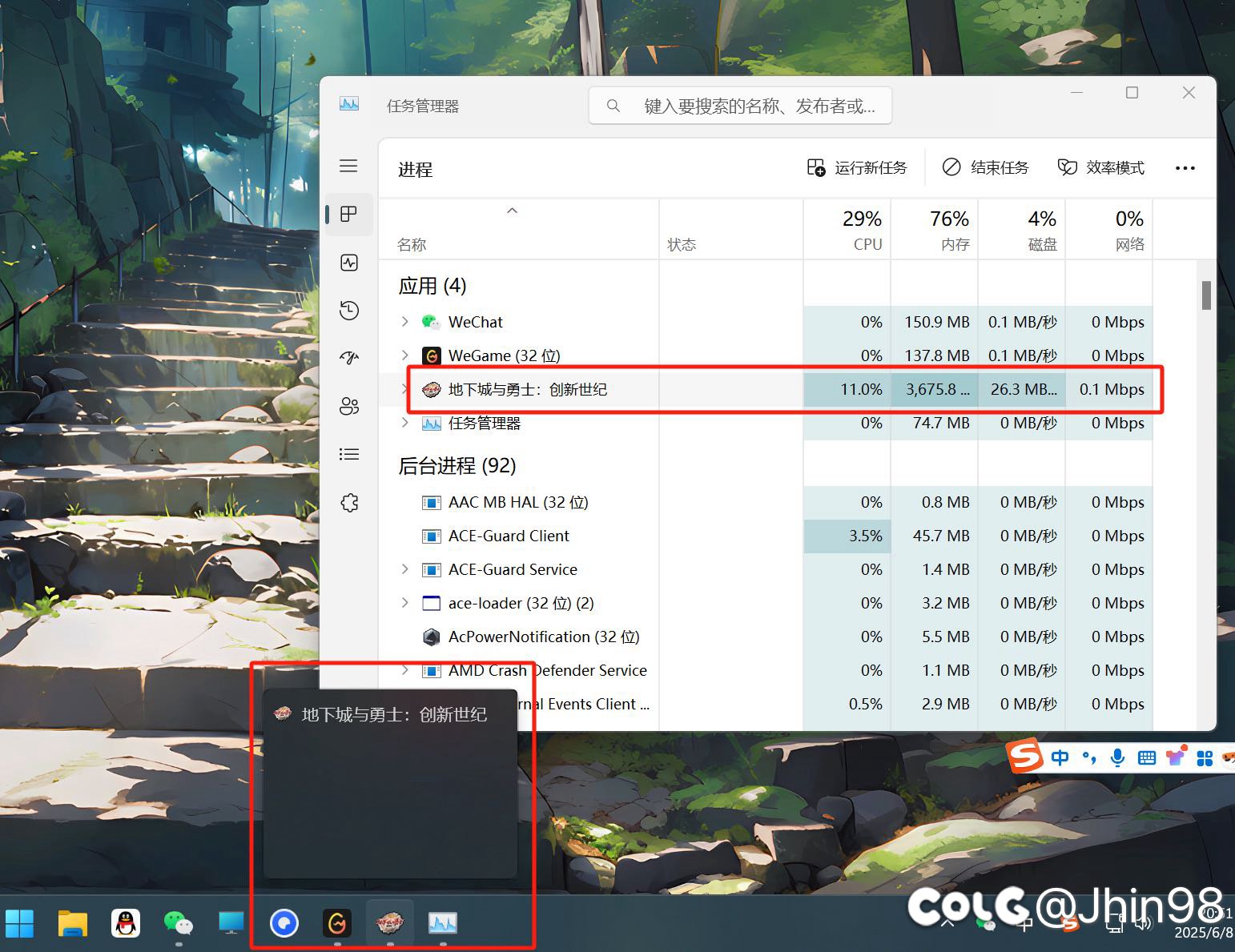Image resolution: width=1235 pixels, height=952 pixels.
Task: Open Sogou skin shirt icon
Action: [x=1176, y=757]
